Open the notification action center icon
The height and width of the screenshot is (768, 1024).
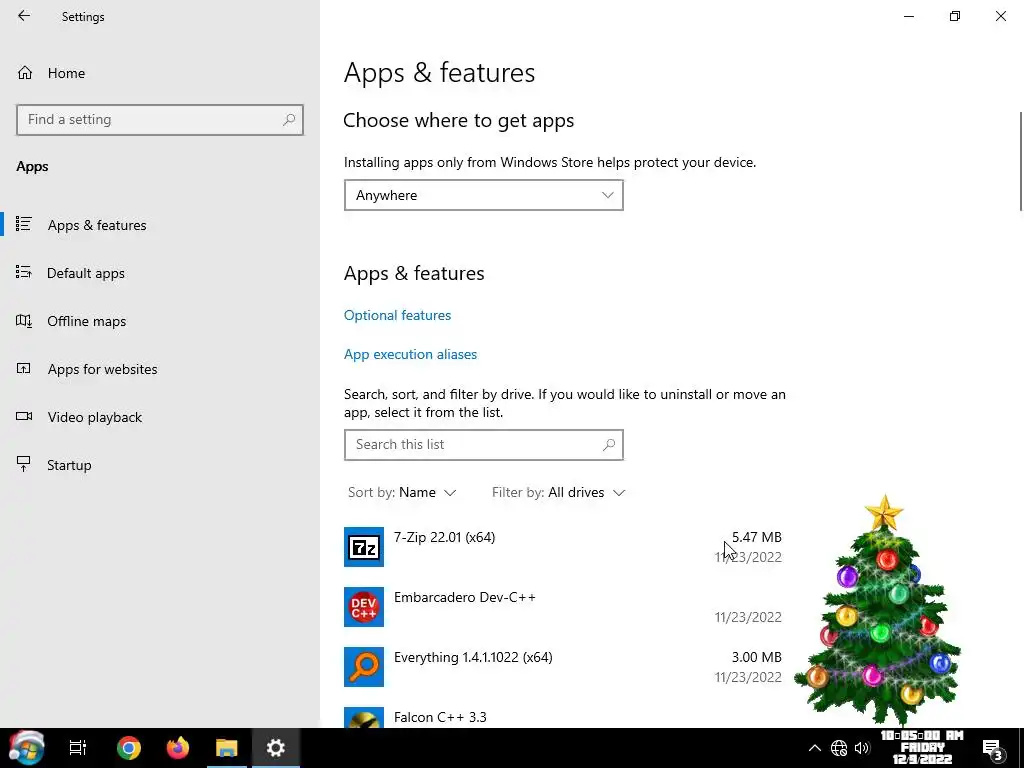click(x=993, y=749)
